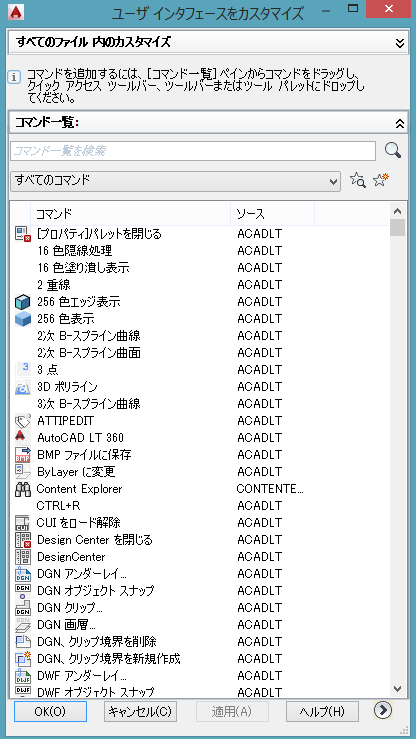Click the DGN クリップ境界を削除 icon
The image size is (416, 743).
coord(23,642)
